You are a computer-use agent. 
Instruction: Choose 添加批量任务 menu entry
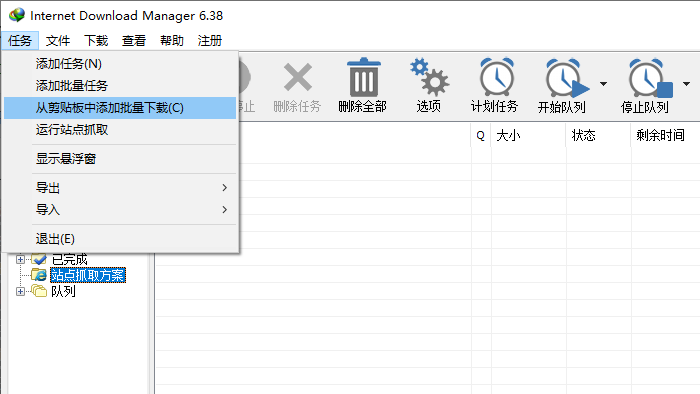[120, 86]
